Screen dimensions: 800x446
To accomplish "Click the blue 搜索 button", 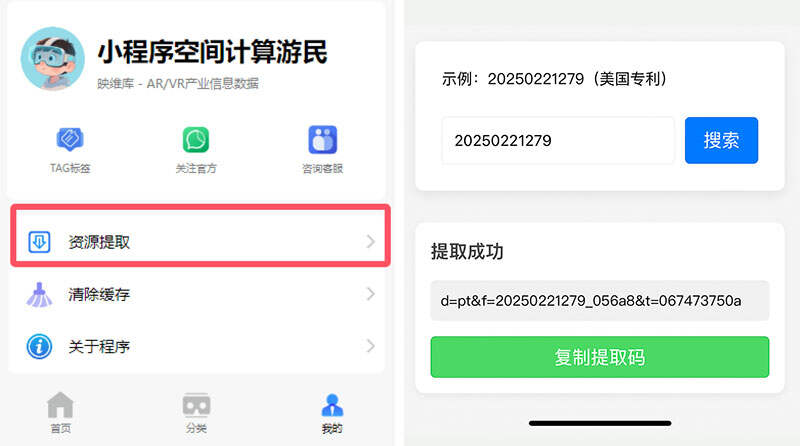I will click(x=721, y=140).
